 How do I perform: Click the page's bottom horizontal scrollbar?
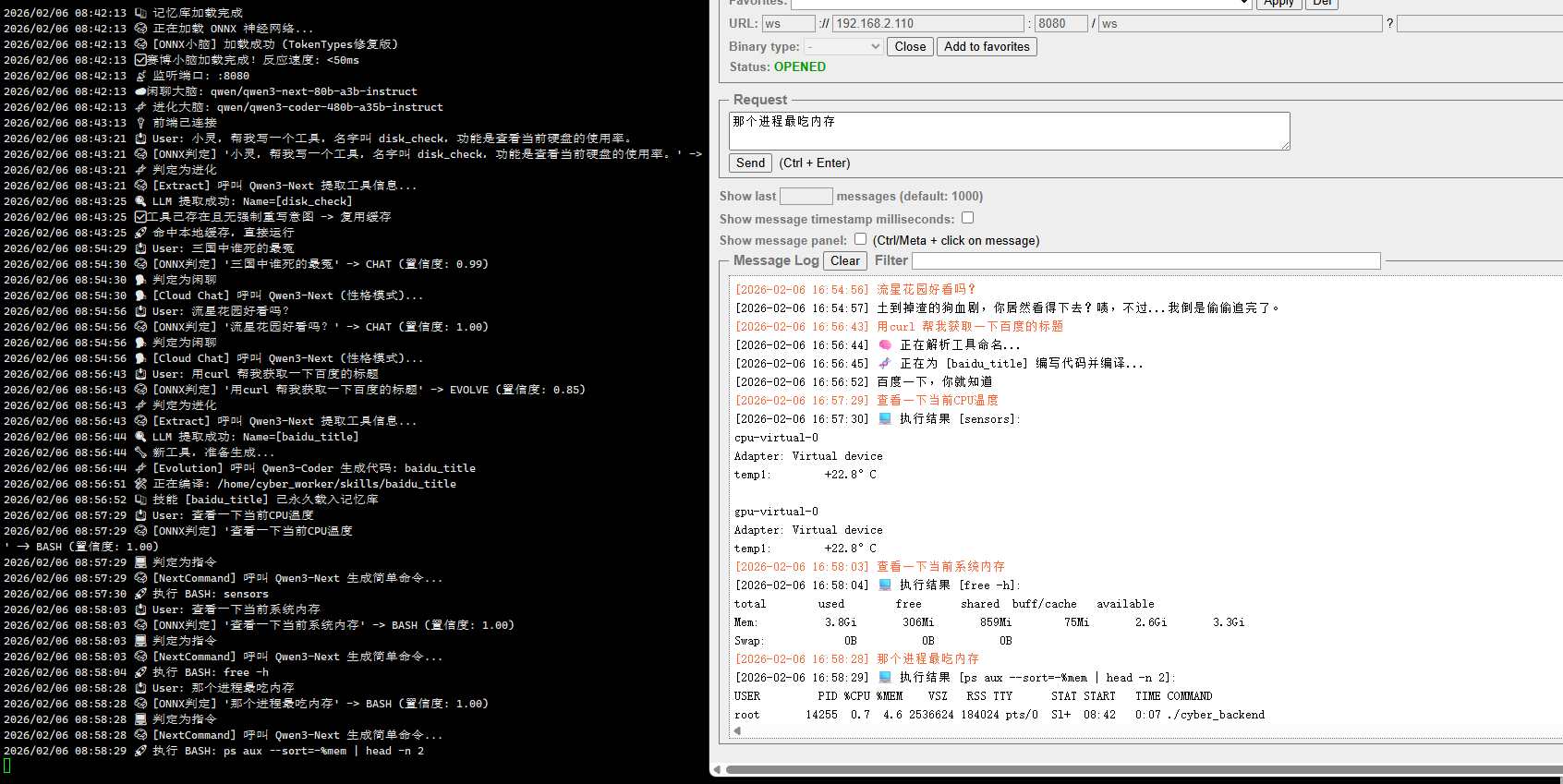1136,769
